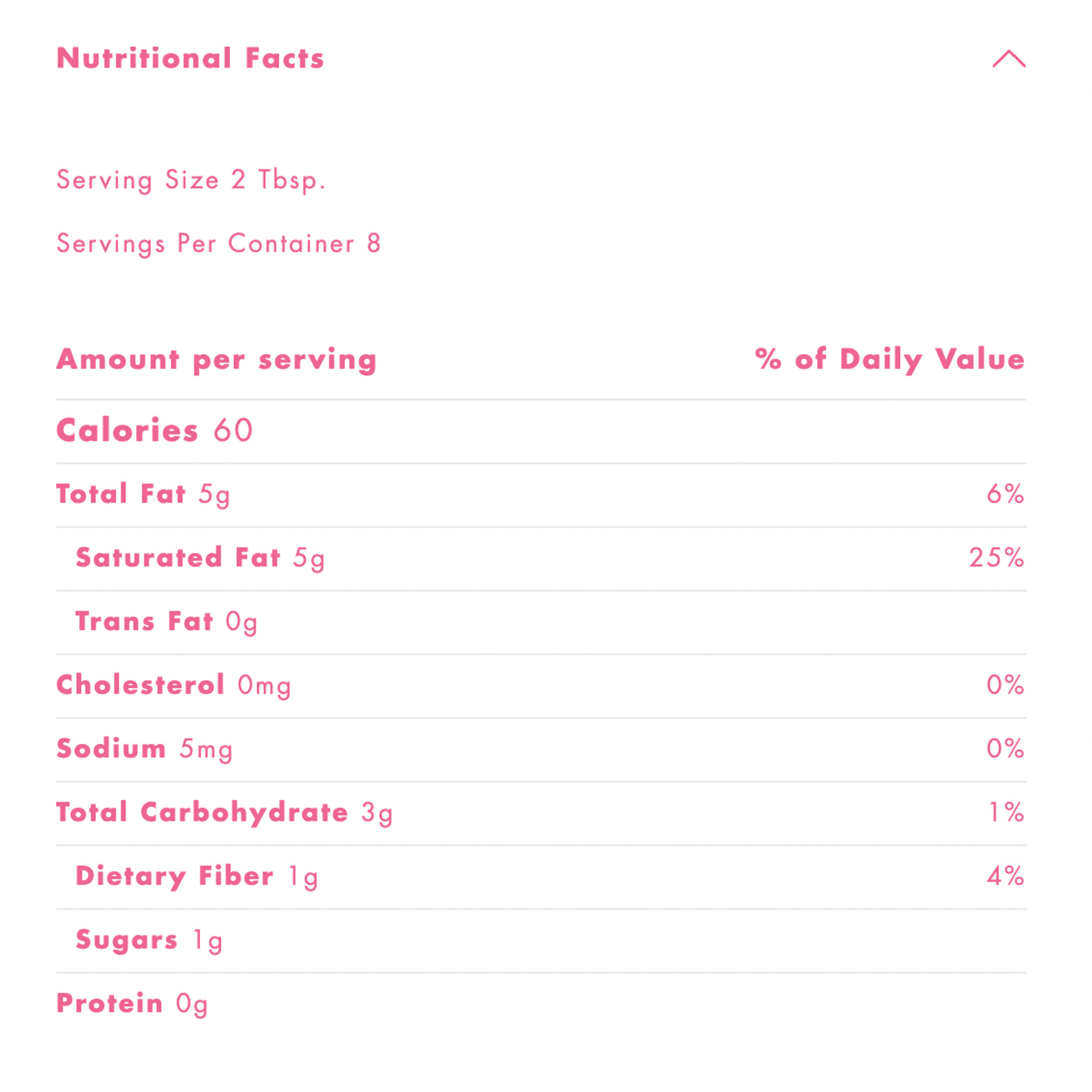Click the Saturated Fat 5g label

[200, 558]
